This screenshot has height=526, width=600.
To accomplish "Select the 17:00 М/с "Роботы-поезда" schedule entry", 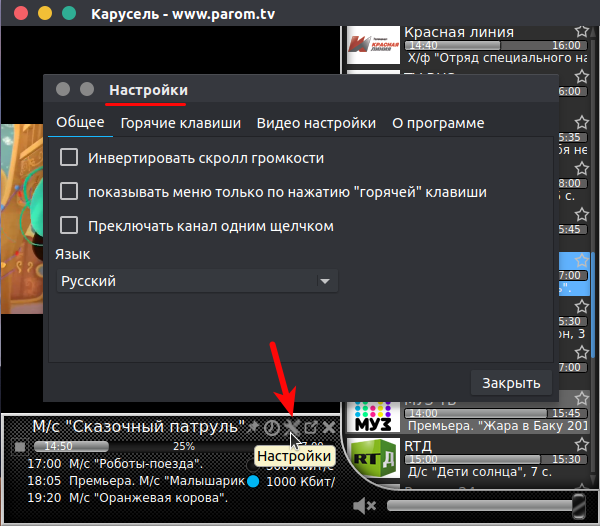I will pyautogui.click(x=115, y=464).
